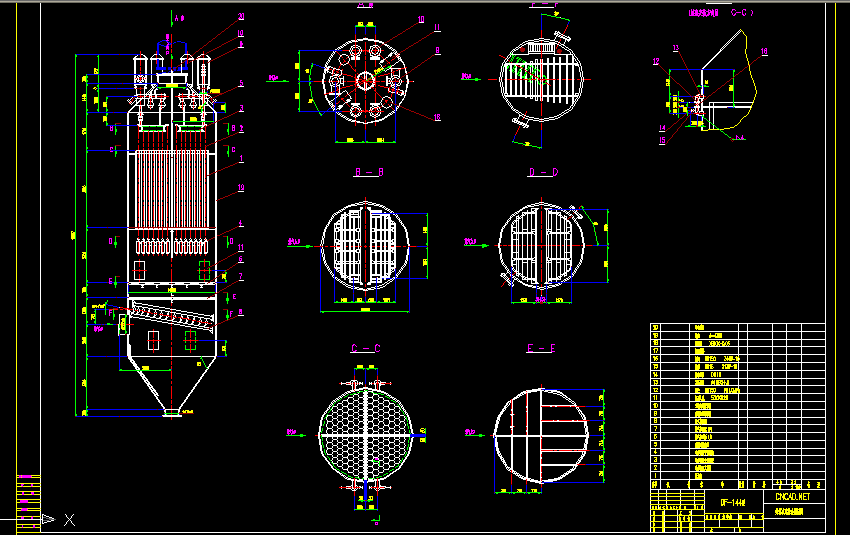Screen dimensions: 850x535
Task: Select the D – D section view label
Action: [x=543, y=172]
